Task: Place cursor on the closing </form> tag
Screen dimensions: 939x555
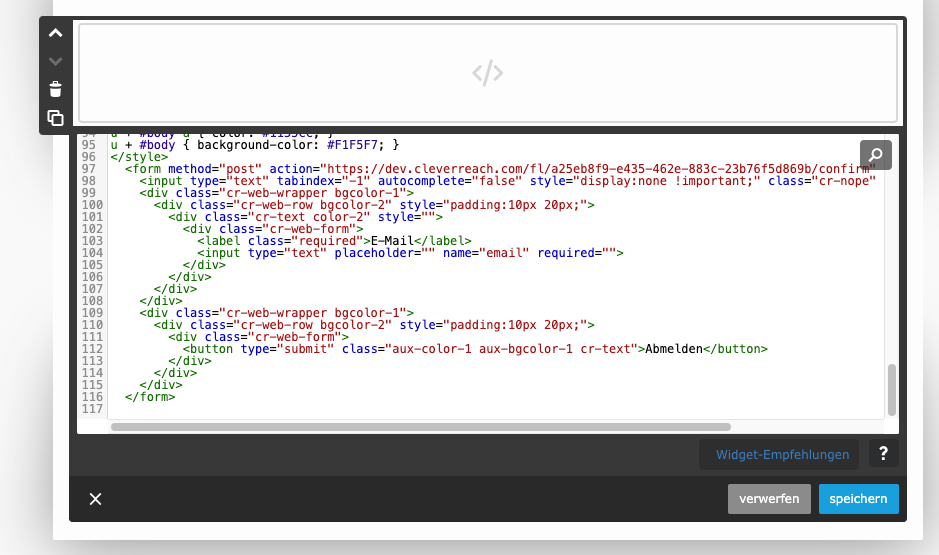Action: 150,396
